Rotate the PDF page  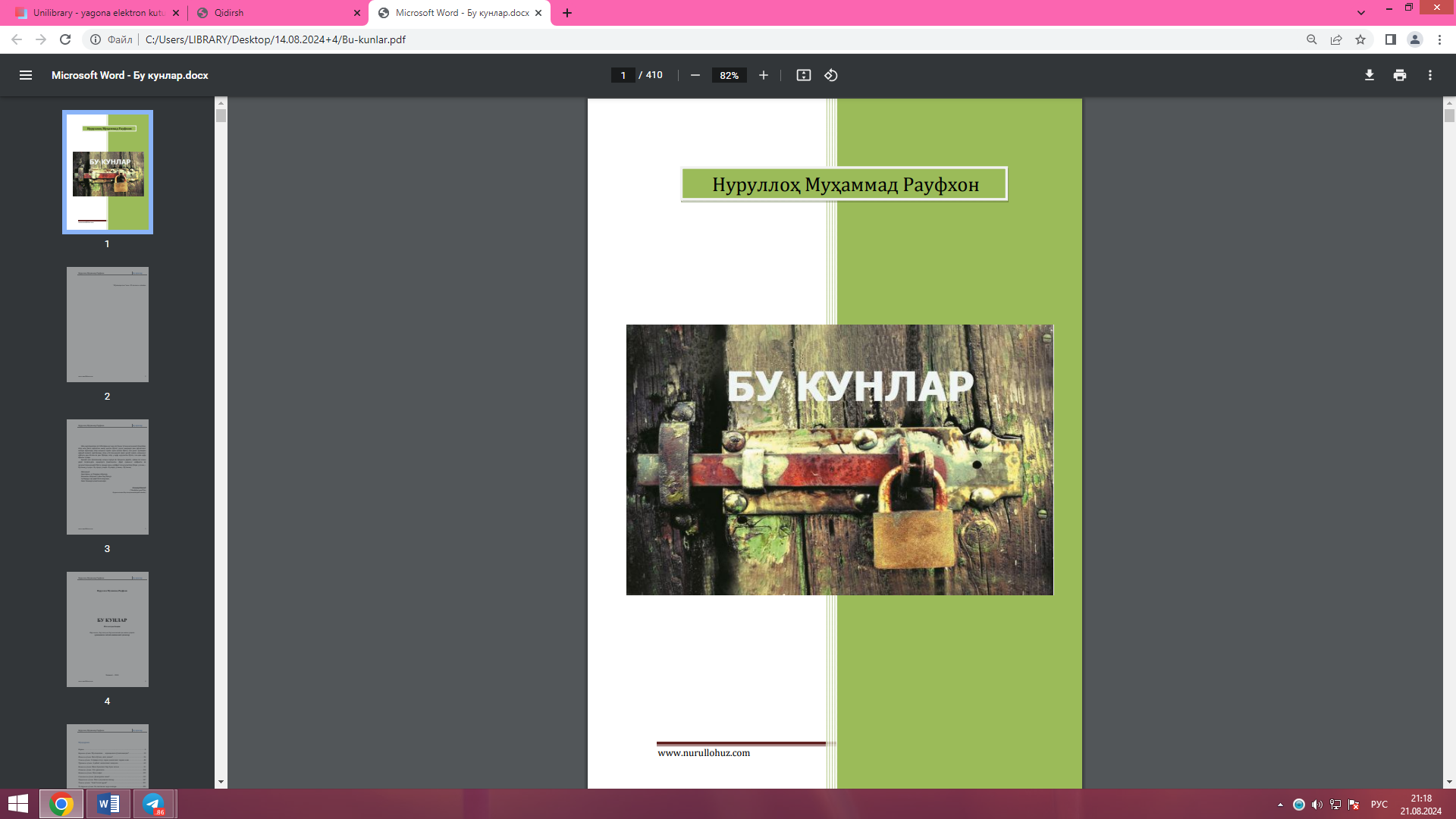pos(830,75)
